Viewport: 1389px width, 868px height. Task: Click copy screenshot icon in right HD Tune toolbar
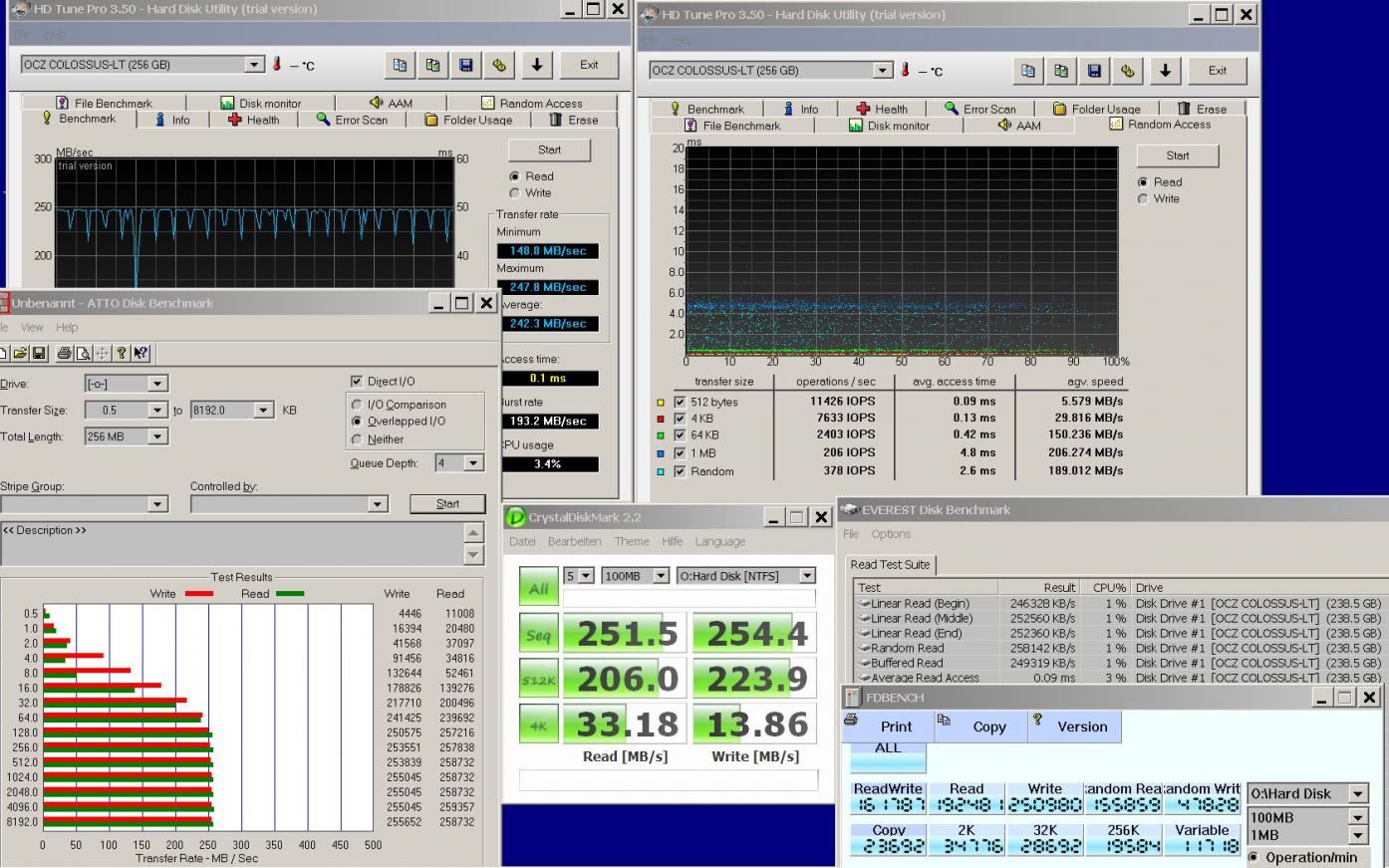coord(1061,71)
